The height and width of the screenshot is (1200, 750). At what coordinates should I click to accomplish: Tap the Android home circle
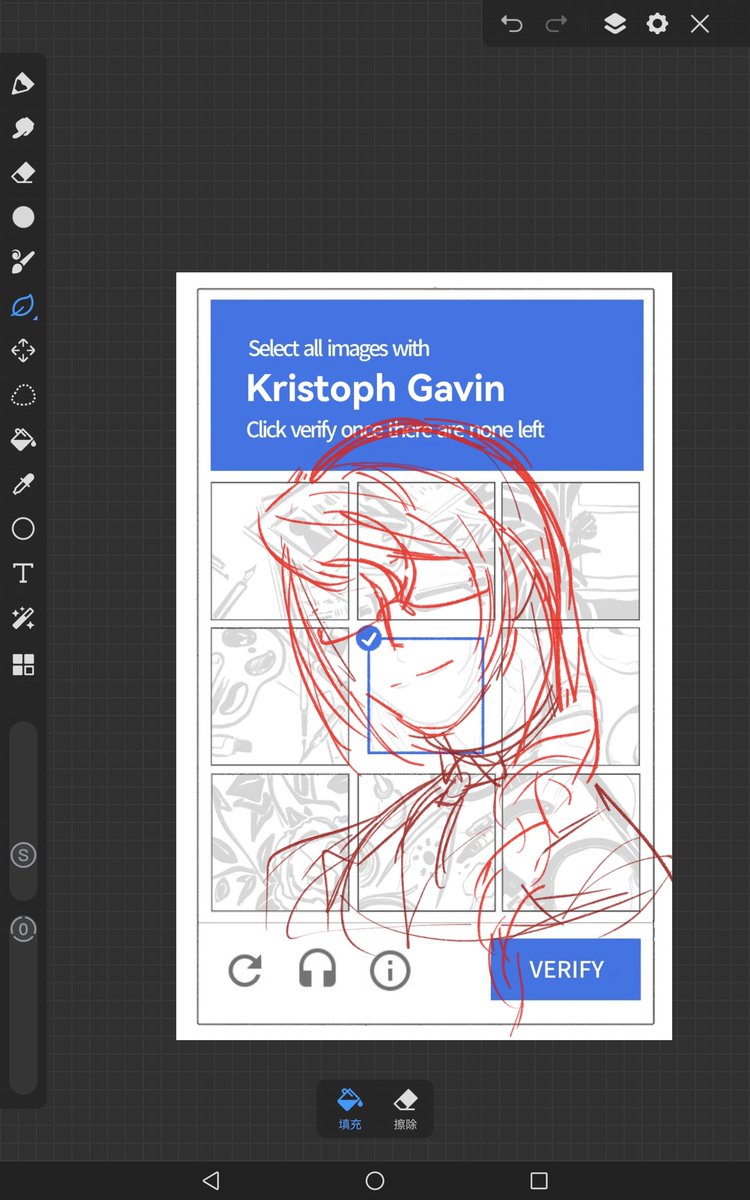coord(375,1180)
